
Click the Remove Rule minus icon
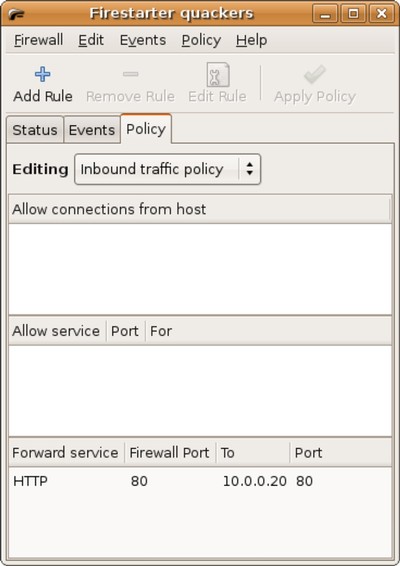pos(130,74)
